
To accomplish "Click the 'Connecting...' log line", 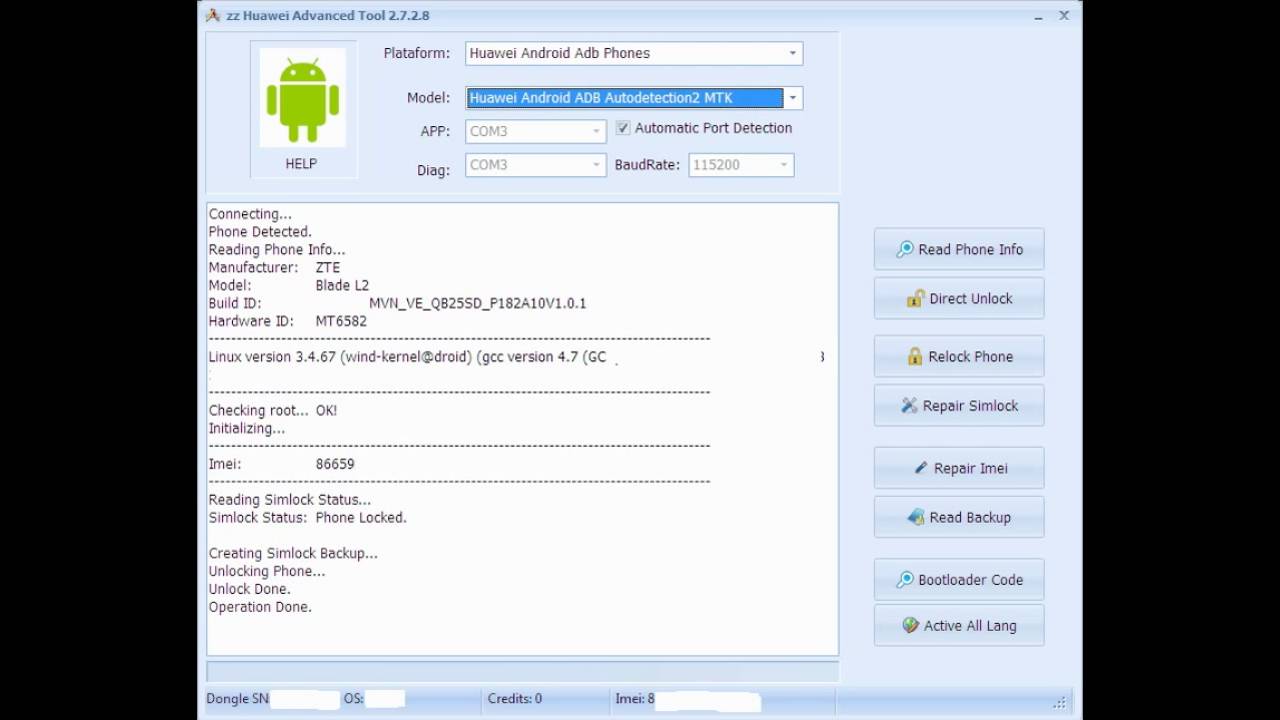I will click(250, 213).
